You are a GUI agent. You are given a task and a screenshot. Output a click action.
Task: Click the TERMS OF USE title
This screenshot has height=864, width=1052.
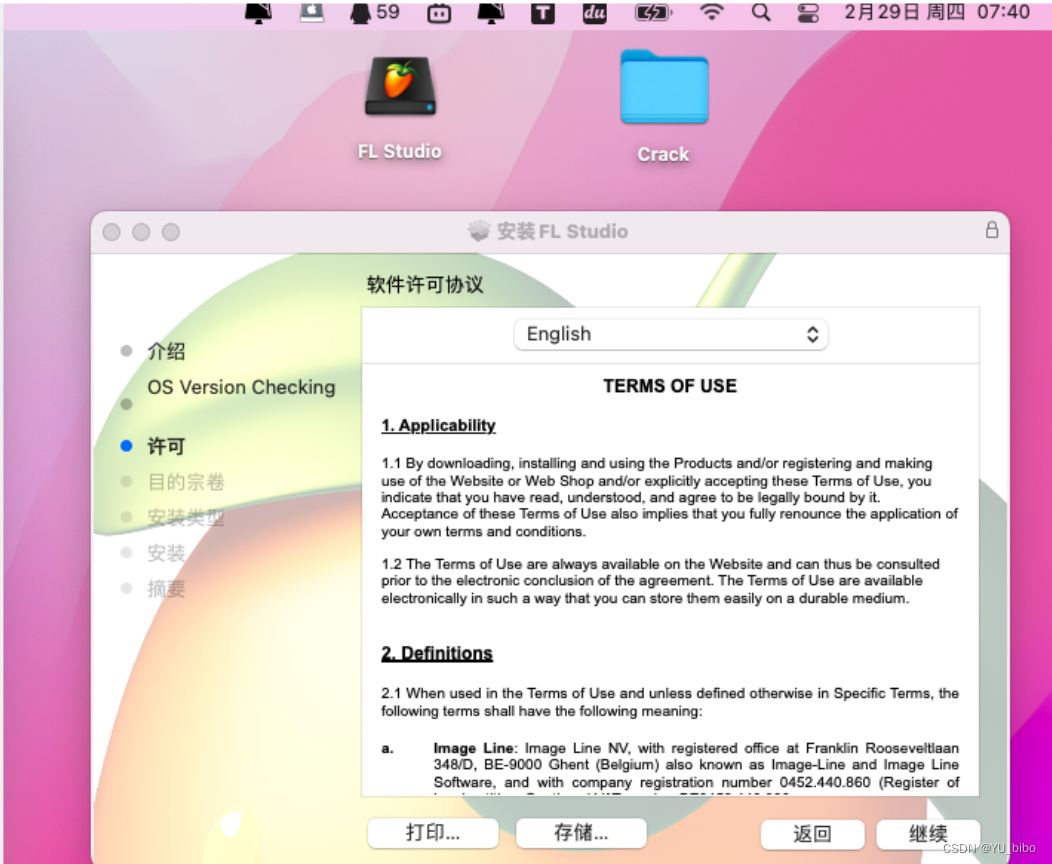point(670,386)
